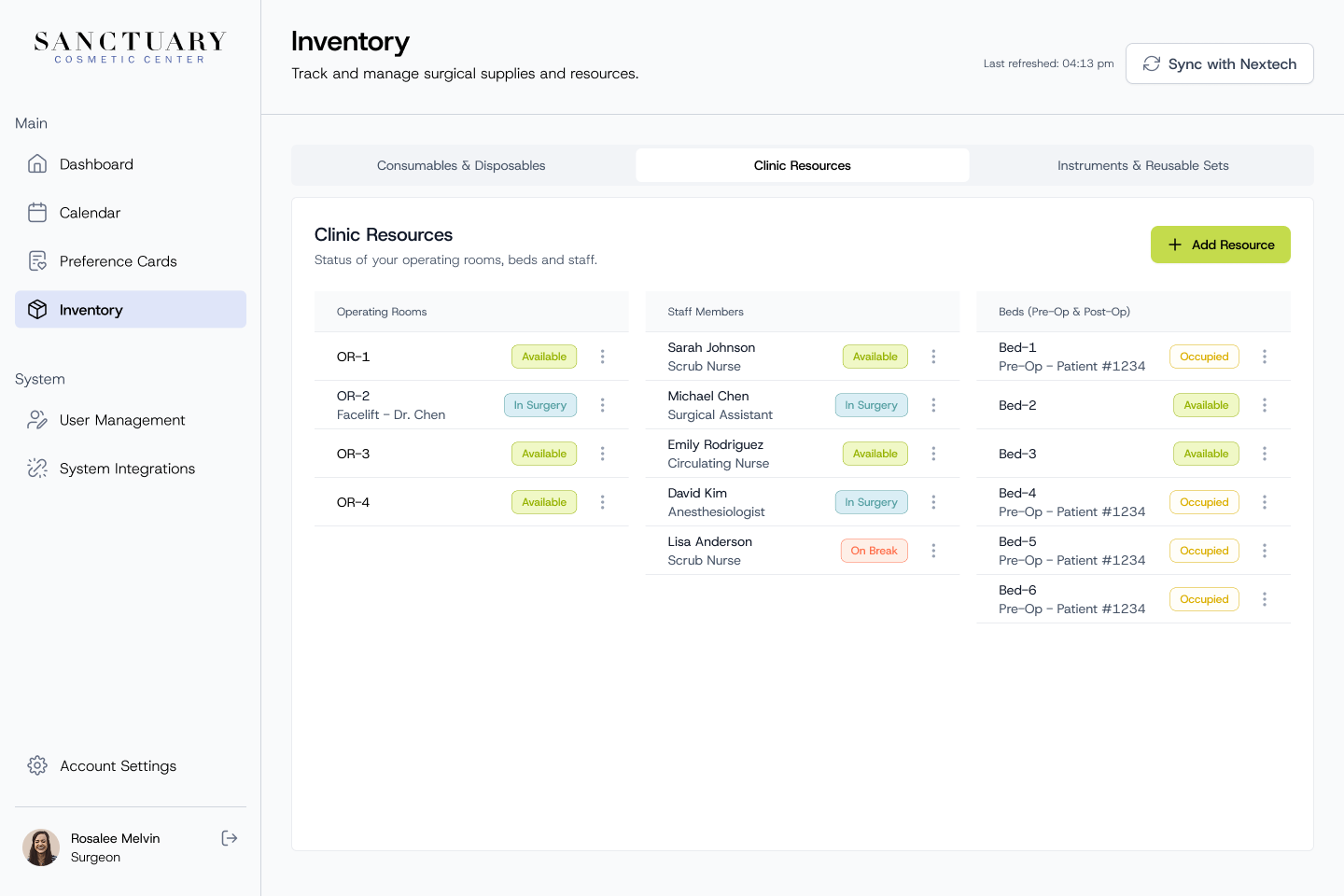1344x896 pixels.
Task: Open the options menu for David Kim
Action: (933, 502)
